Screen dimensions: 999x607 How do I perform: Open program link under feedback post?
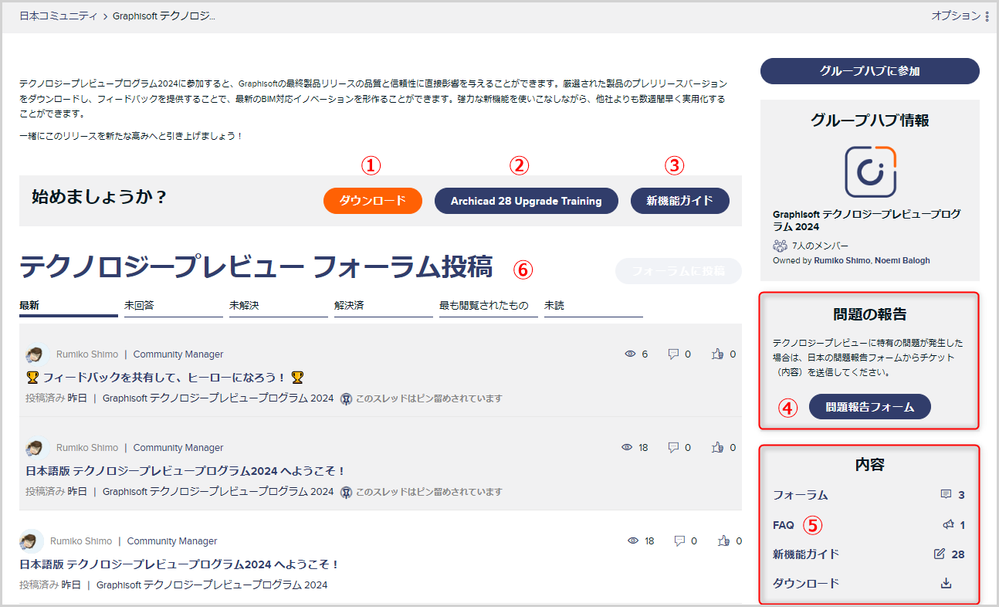pos(218,399)
